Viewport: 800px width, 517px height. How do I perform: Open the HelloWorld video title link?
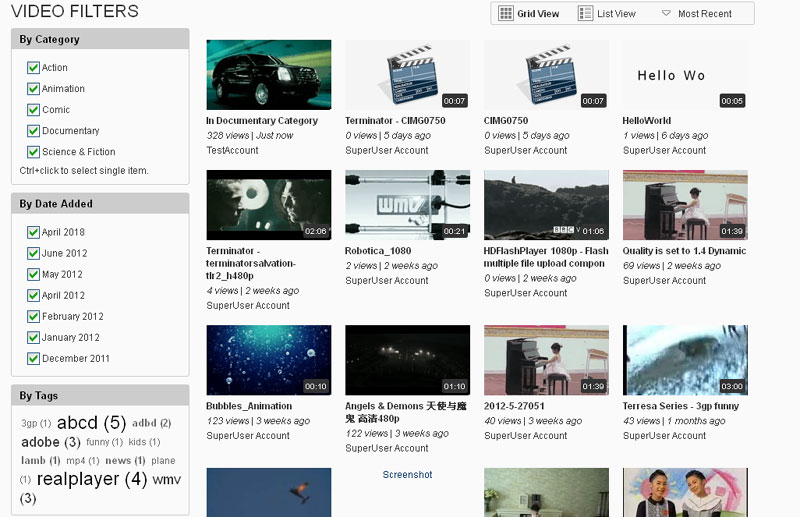pos(647,121)
